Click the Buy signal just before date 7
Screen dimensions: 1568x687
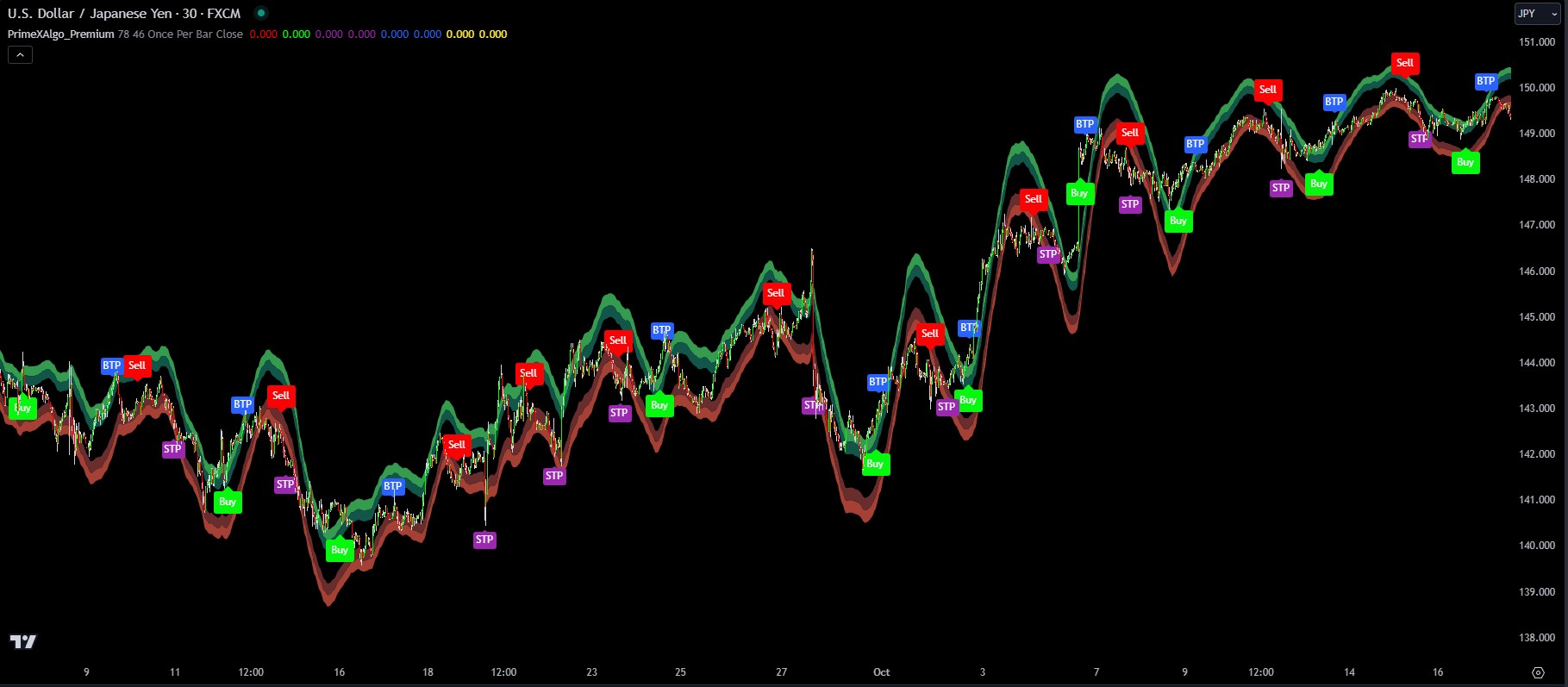[1079, 193]
